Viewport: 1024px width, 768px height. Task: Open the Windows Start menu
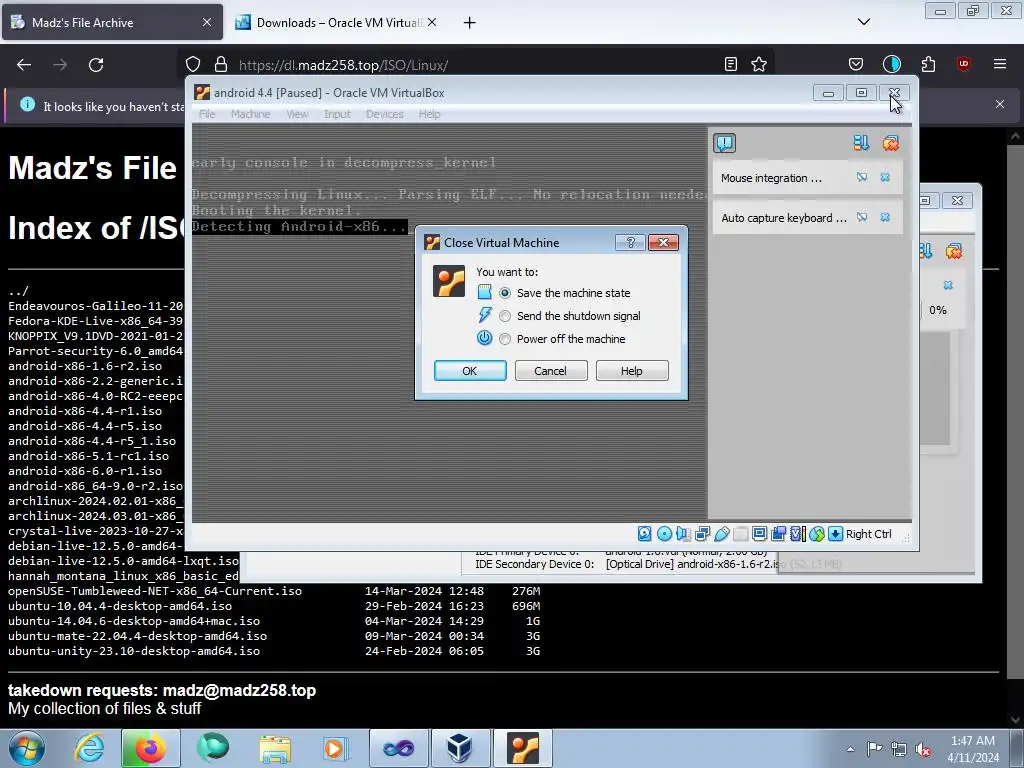point(27,748)
